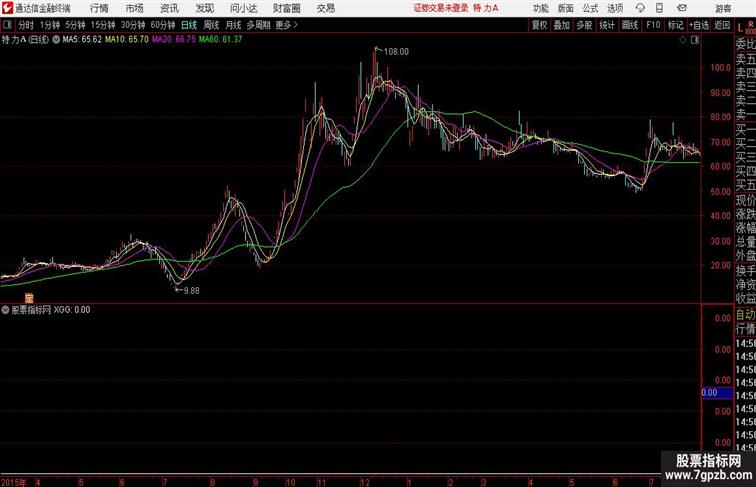The width and height of the screenshot is (756, 487).
Task: Switch to 分时 chart period
Action: tap(26, 25)
